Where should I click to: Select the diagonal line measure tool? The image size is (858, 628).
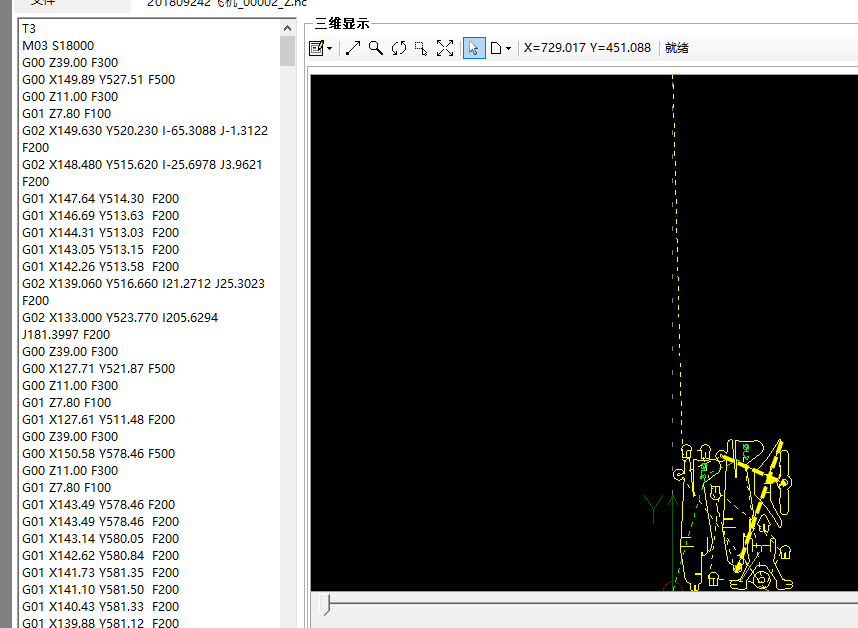point(353,47)
